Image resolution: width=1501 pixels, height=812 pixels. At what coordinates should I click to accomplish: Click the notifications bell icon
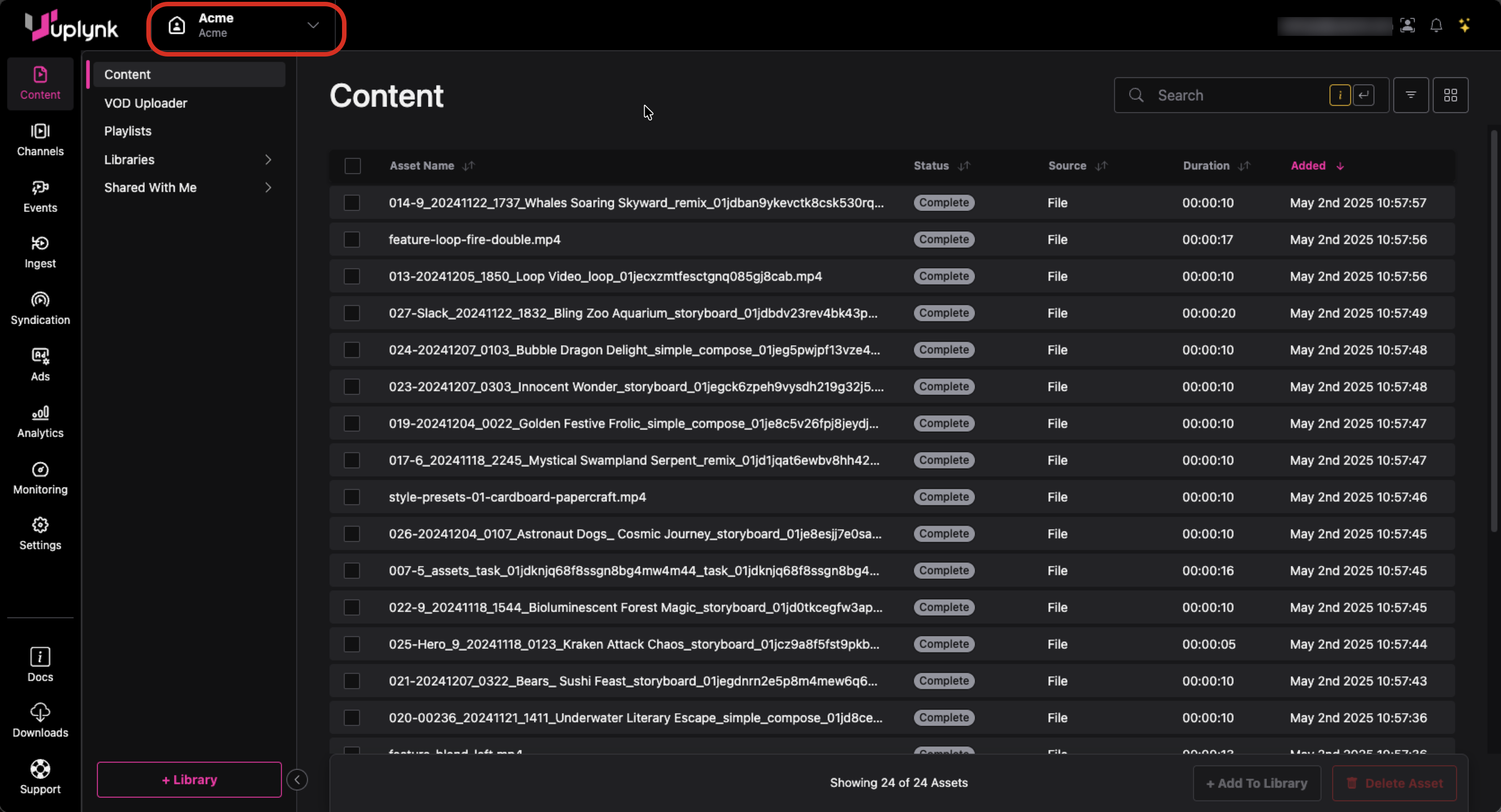click(x=1436, y=26)
